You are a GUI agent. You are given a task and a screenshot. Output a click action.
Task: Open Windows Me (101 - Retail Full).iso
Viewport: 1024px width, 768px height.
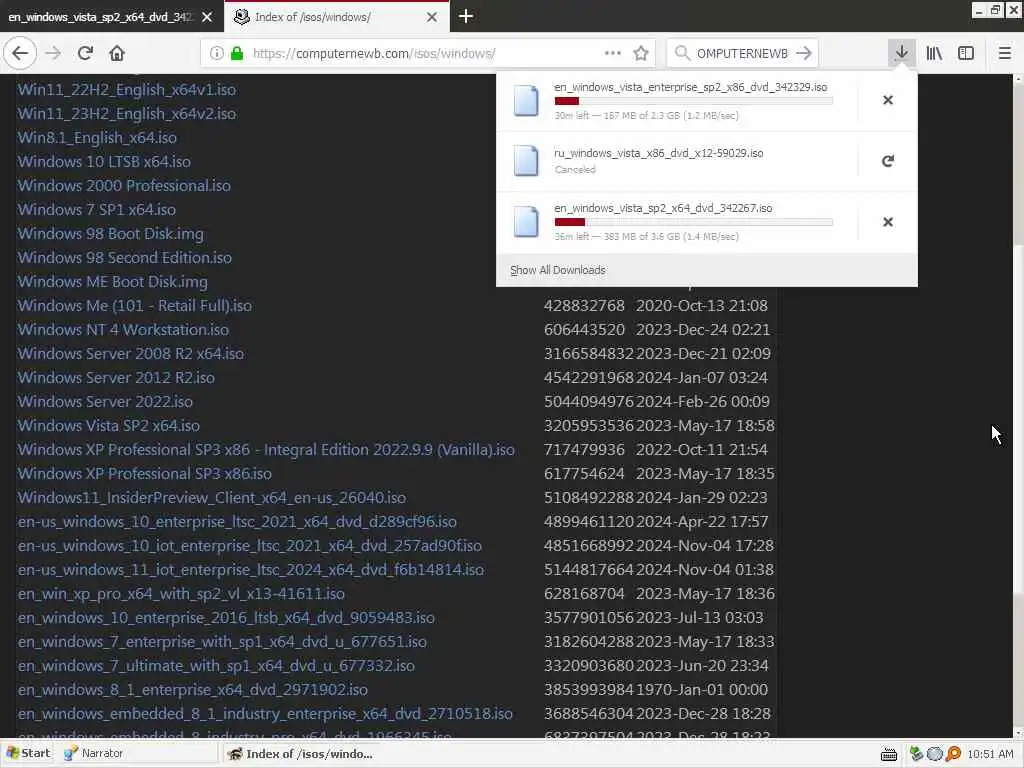coord(135,306)
